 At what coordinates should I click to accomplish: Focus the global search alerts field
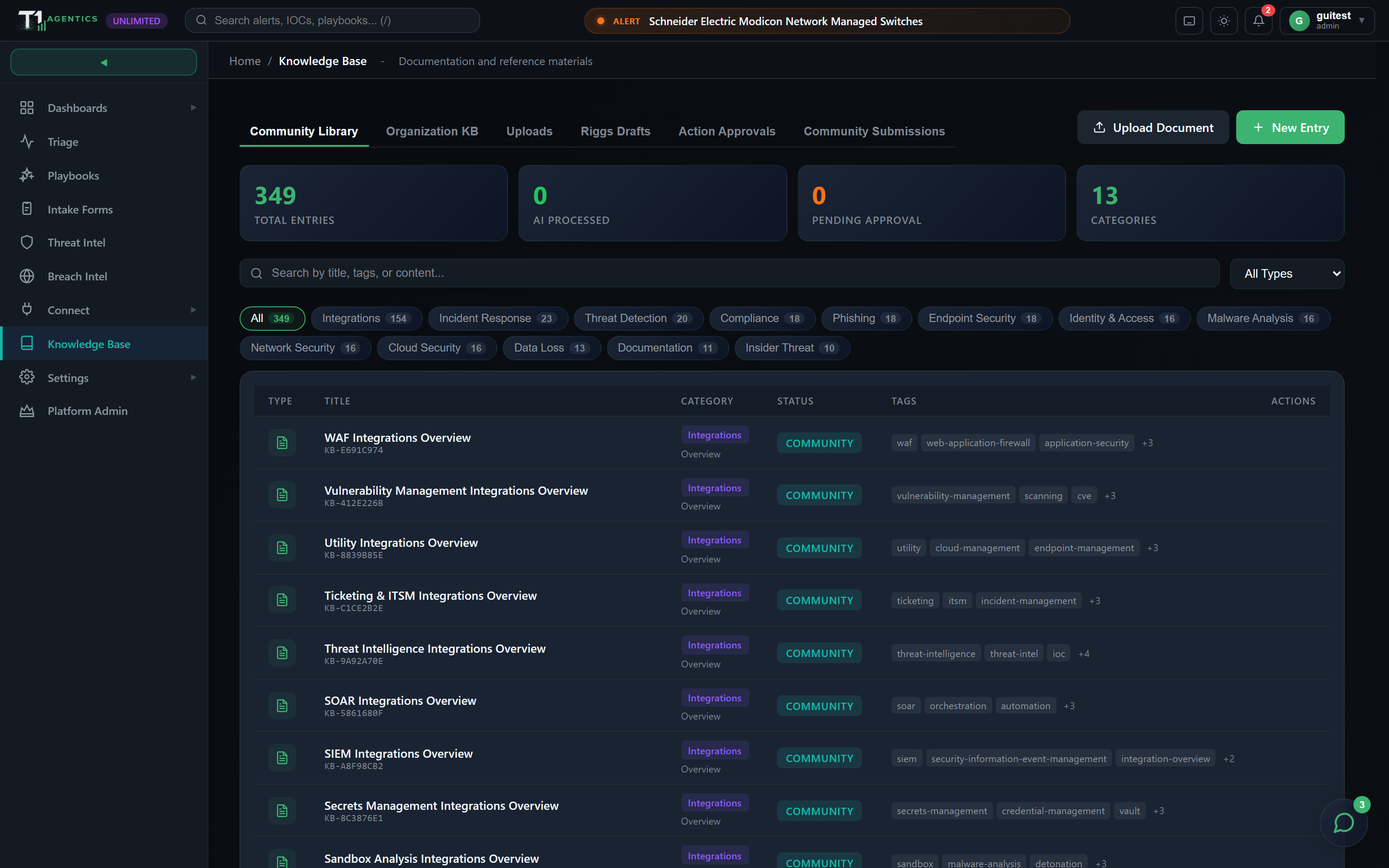[x=332, y=21]
